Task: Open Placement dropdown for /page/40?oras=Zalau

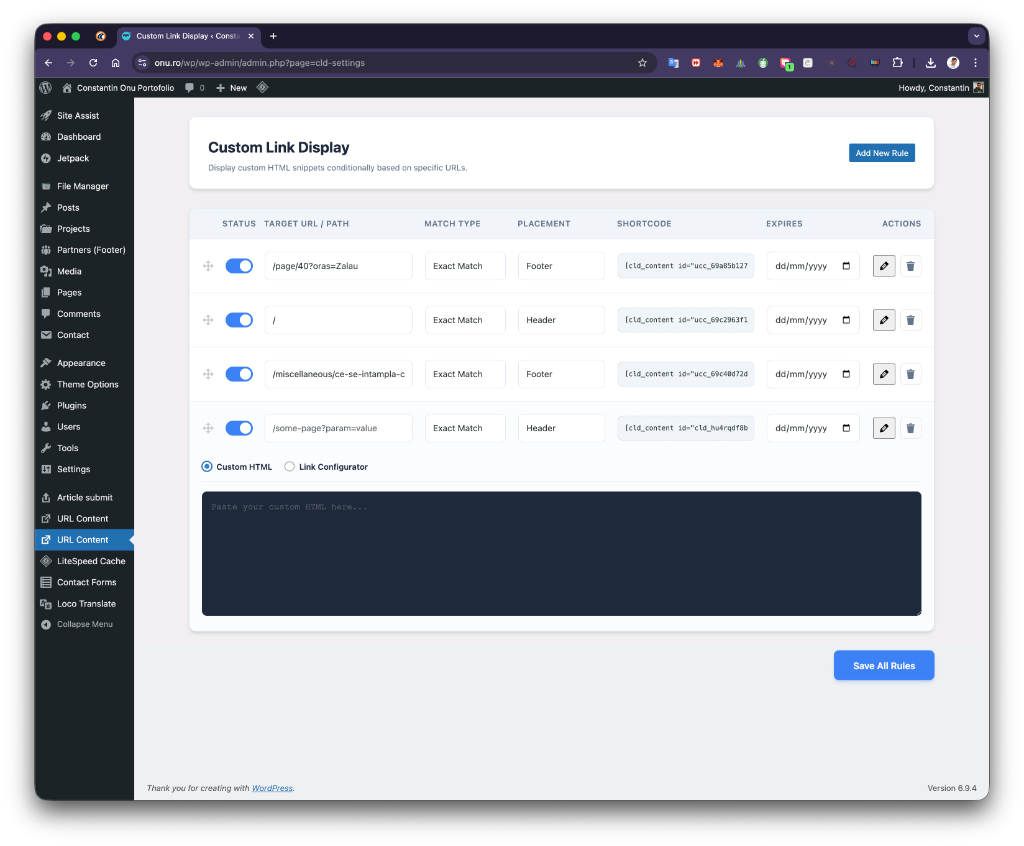Action: click(x=561, y=266)
